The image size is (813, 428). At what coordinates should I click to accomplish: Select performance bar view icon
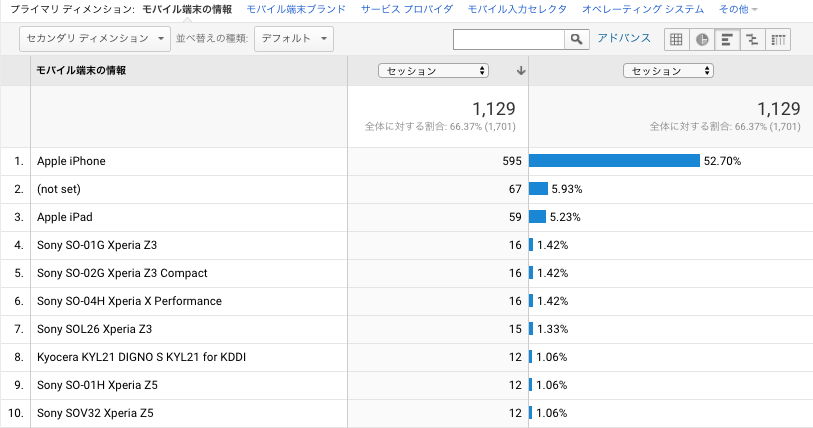click(727, 39)
